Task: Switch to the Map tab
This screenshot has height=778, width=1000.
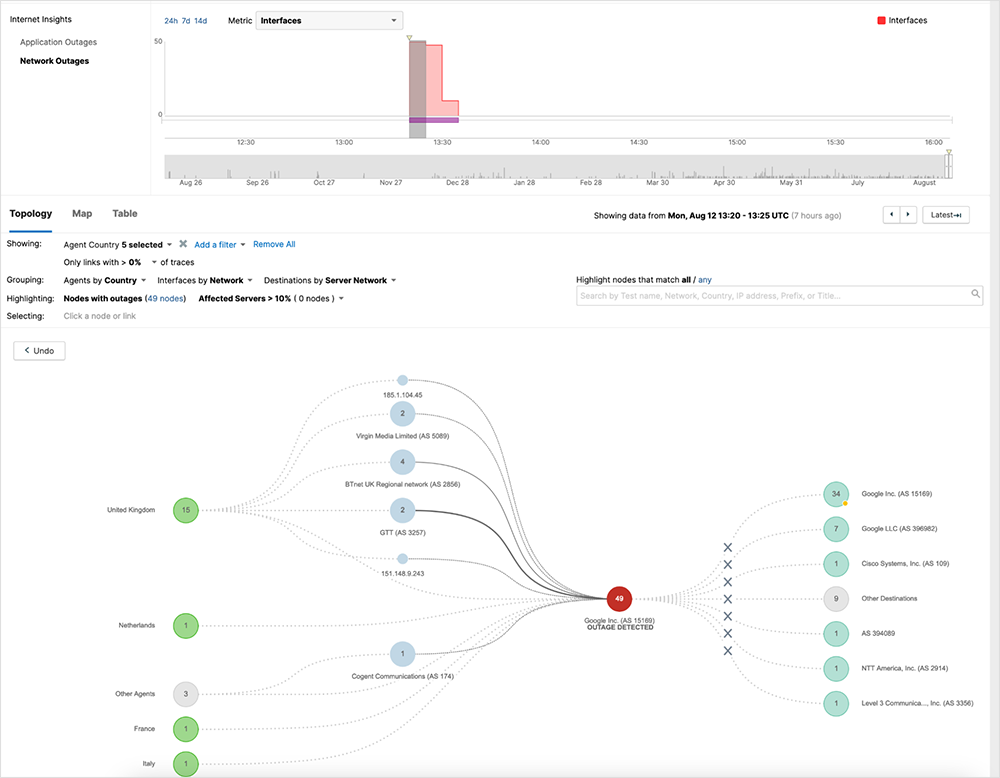Action: point(82,214)
